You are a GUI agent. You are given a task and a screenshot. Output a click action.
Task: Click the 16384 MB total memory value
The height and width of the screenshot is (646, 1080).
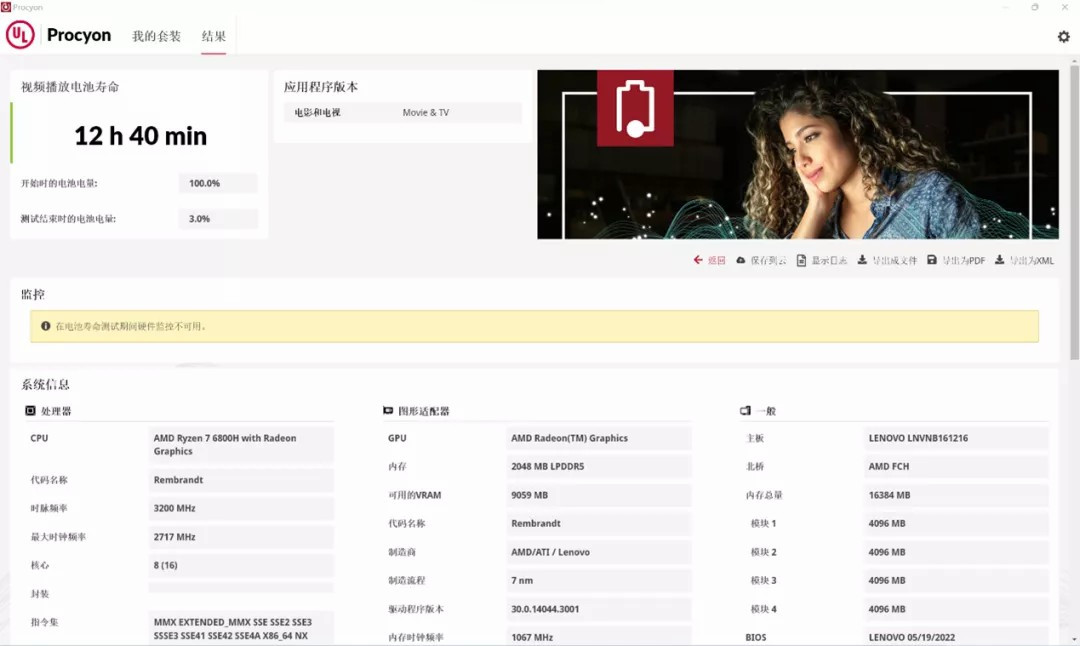pyautogui.click(x=956, y=495)
